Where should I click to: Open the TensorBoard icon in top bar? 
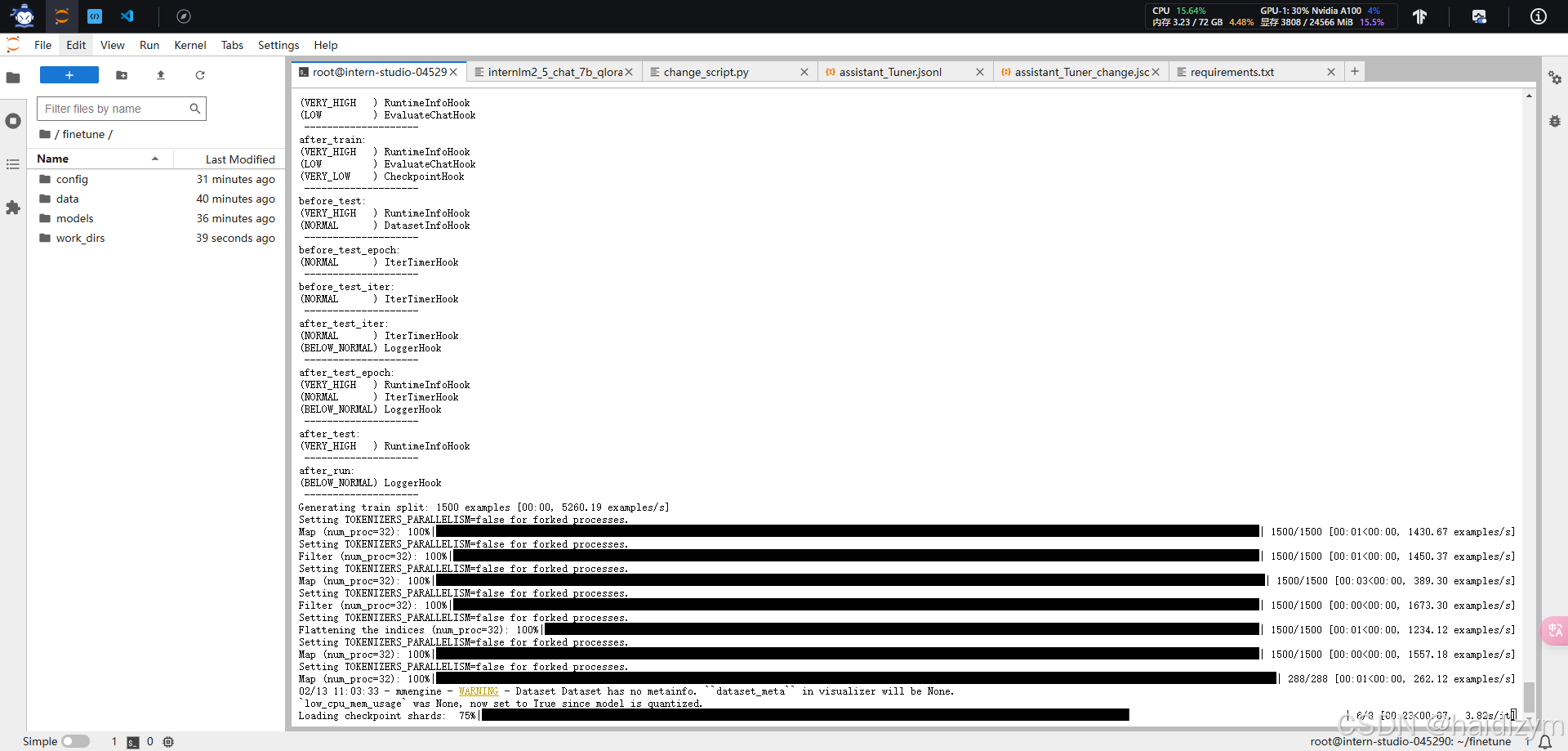(x=1420, y=16)
